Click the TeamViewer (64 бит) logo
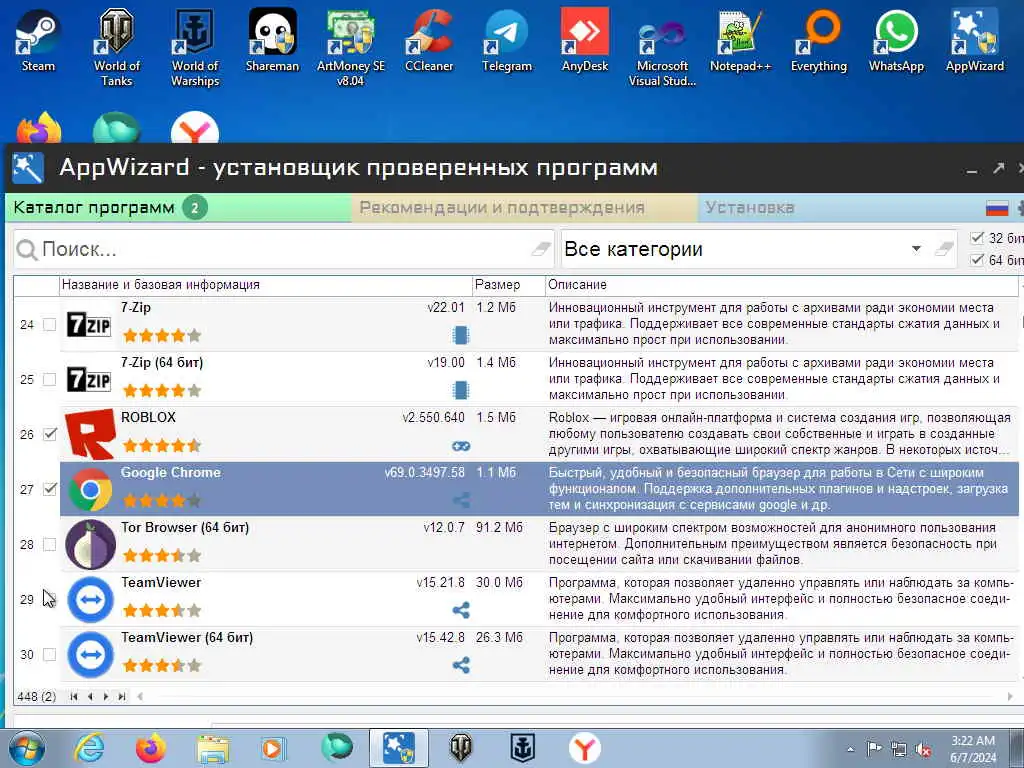1024x768 pixels. tap(90, 654)
